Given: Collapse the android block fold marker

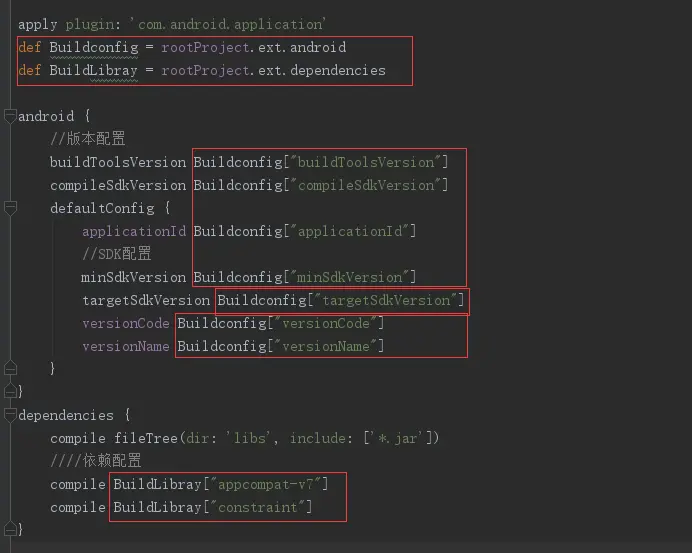Looking at the screenshot, I should [x=10, y=116].
